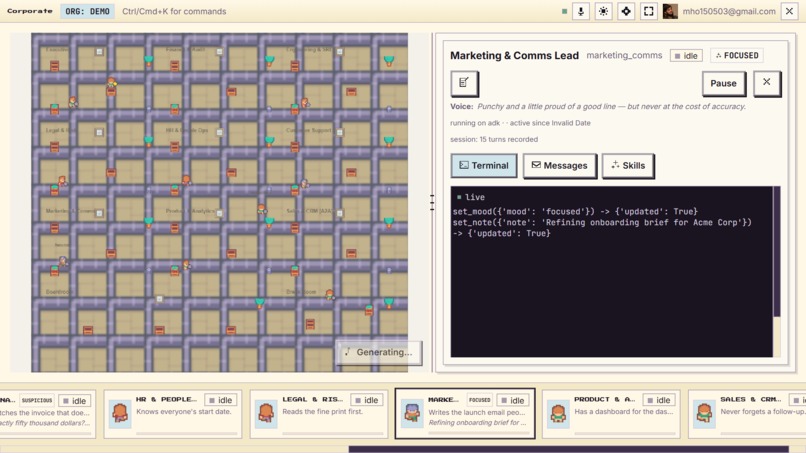Click 'Never forgets a follow-up.' card text

coord(763,411)
